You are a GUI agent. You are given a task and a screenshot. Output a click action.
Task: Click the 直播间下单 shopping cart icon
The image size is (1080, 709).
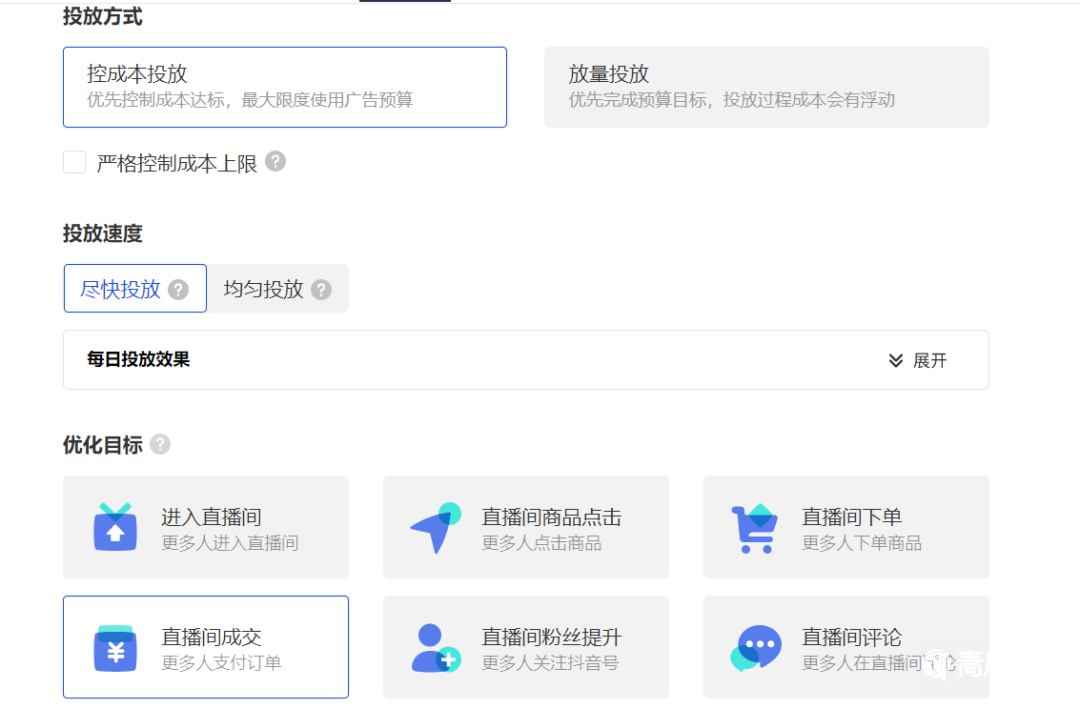[x=755, y=527]
